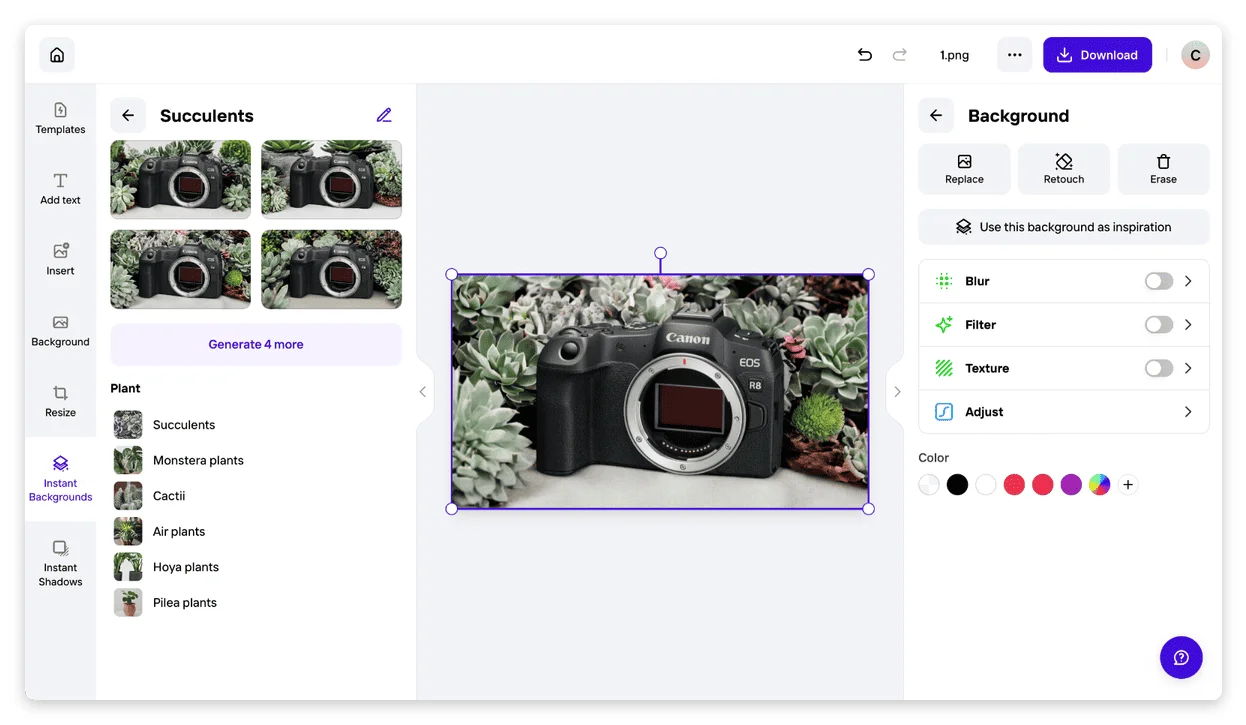Go back from Succulents panel

pyautogui.click(x=128, y=115)
